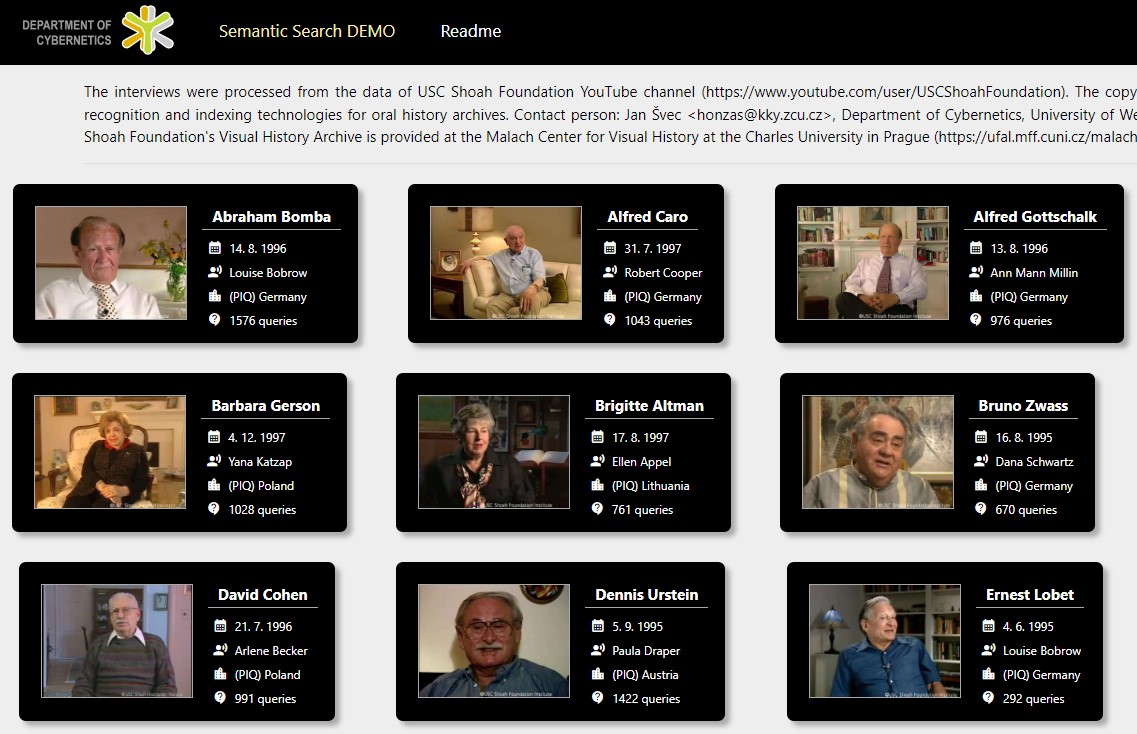Click the '5. 9. 1995' date text

(637, 627)
